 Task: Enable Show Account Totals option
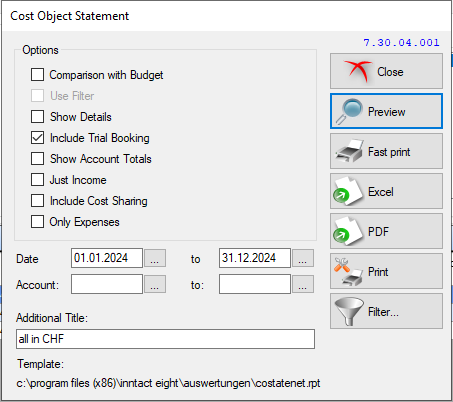coord(37,159)
